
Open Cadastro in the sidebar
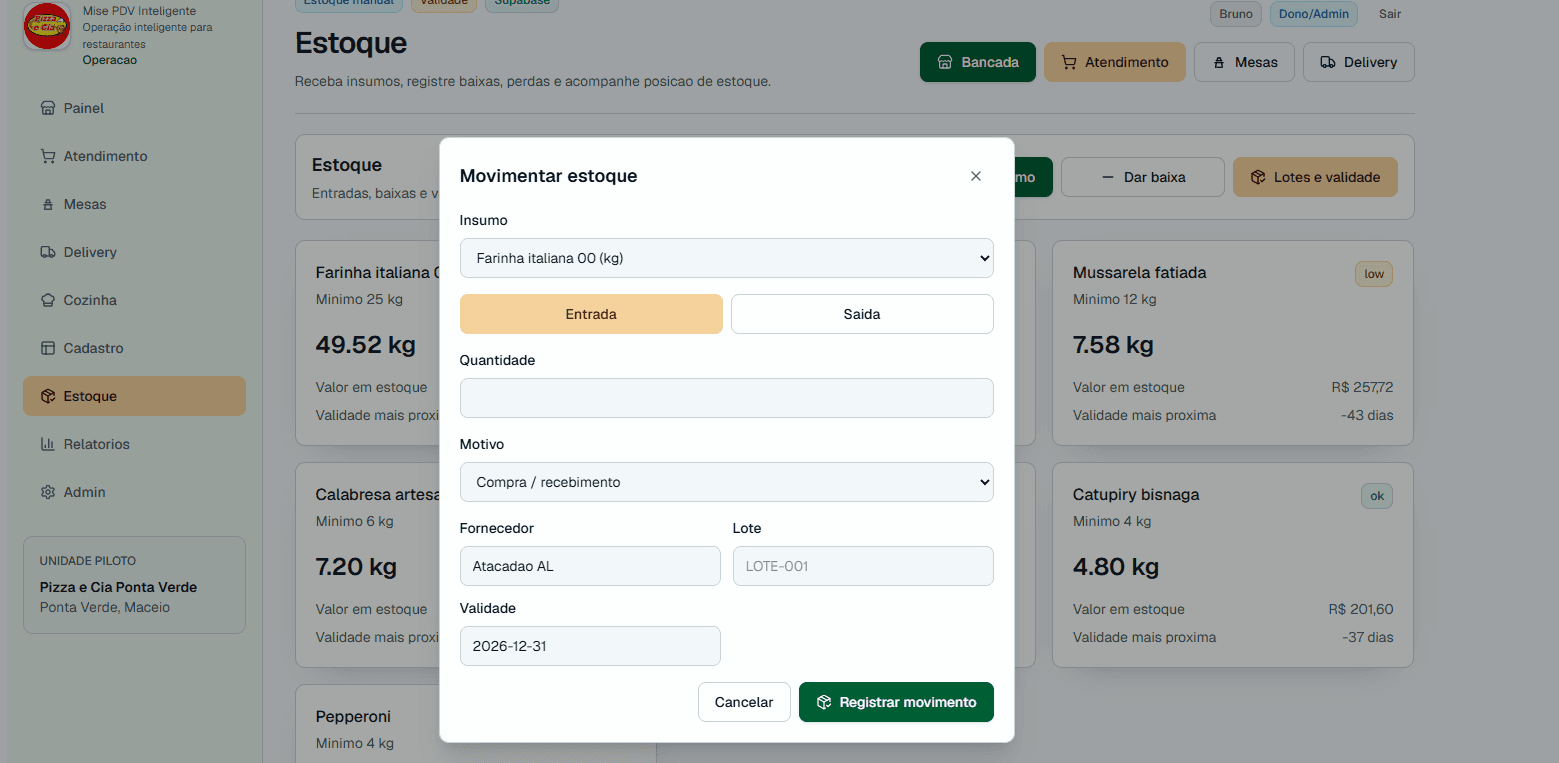tap(134, 348)
